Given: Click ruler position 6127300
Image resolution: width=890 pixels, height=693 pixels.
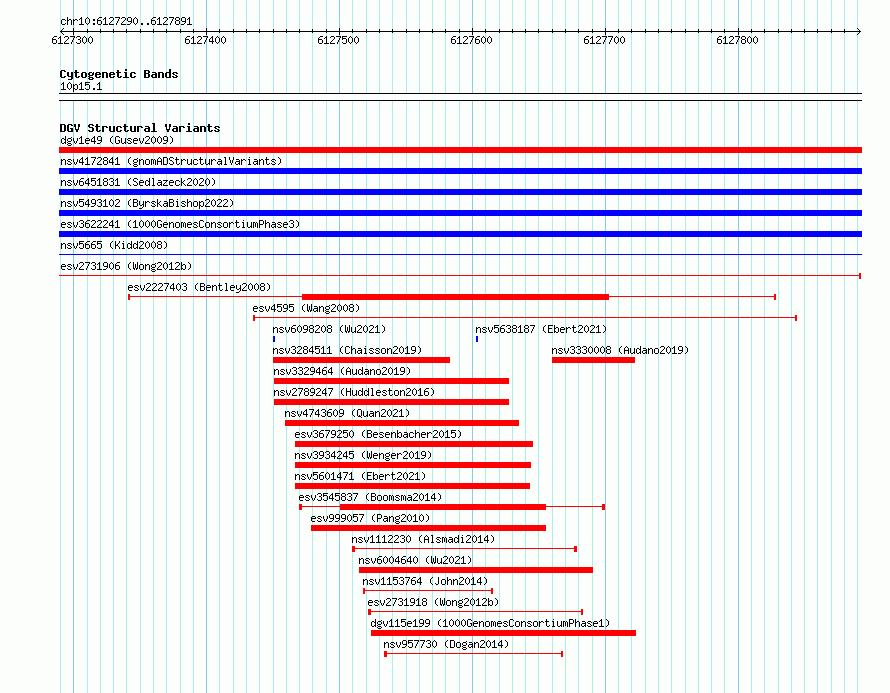Looking at the screenshot, I should coord(73,40).
